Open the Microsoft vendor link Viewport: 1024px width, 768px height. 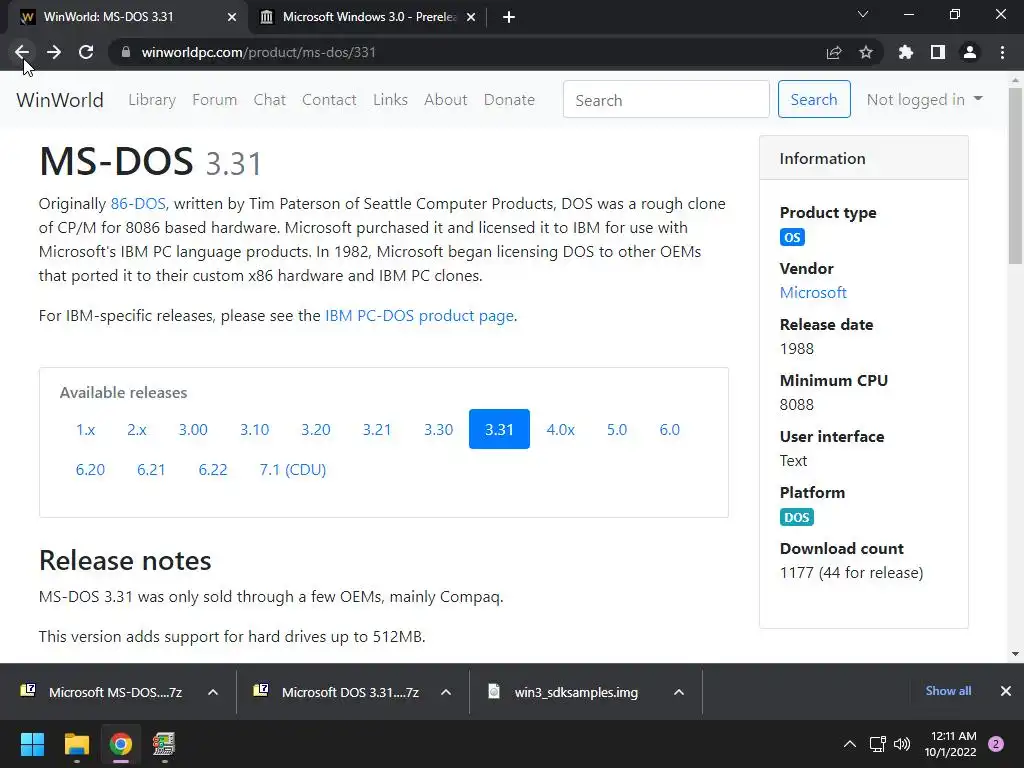pos(813,293)
